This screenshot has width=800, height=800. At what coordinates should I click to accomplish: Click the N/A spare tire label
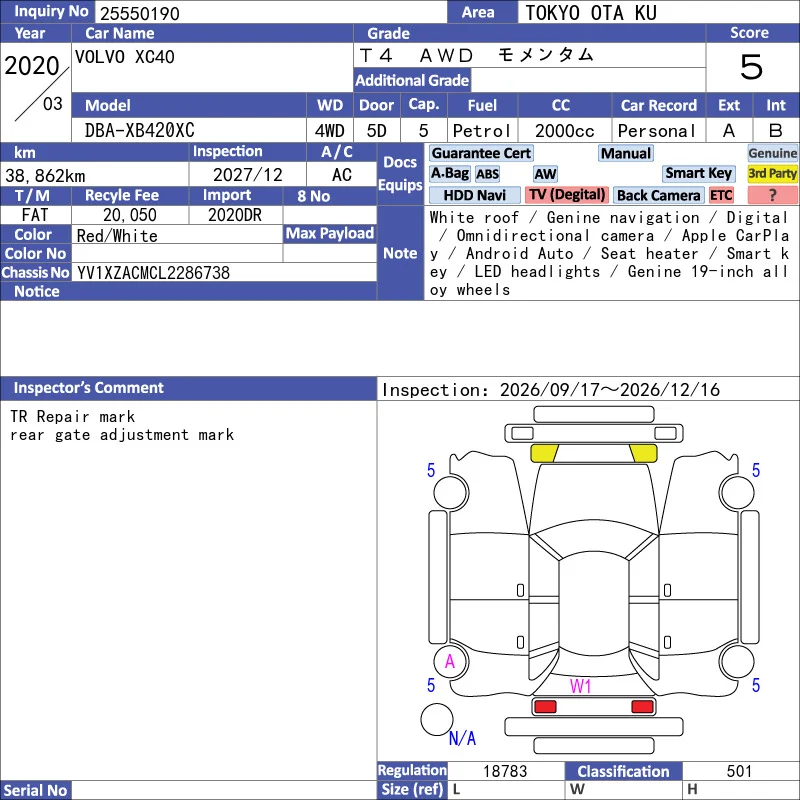click(462, 738)
